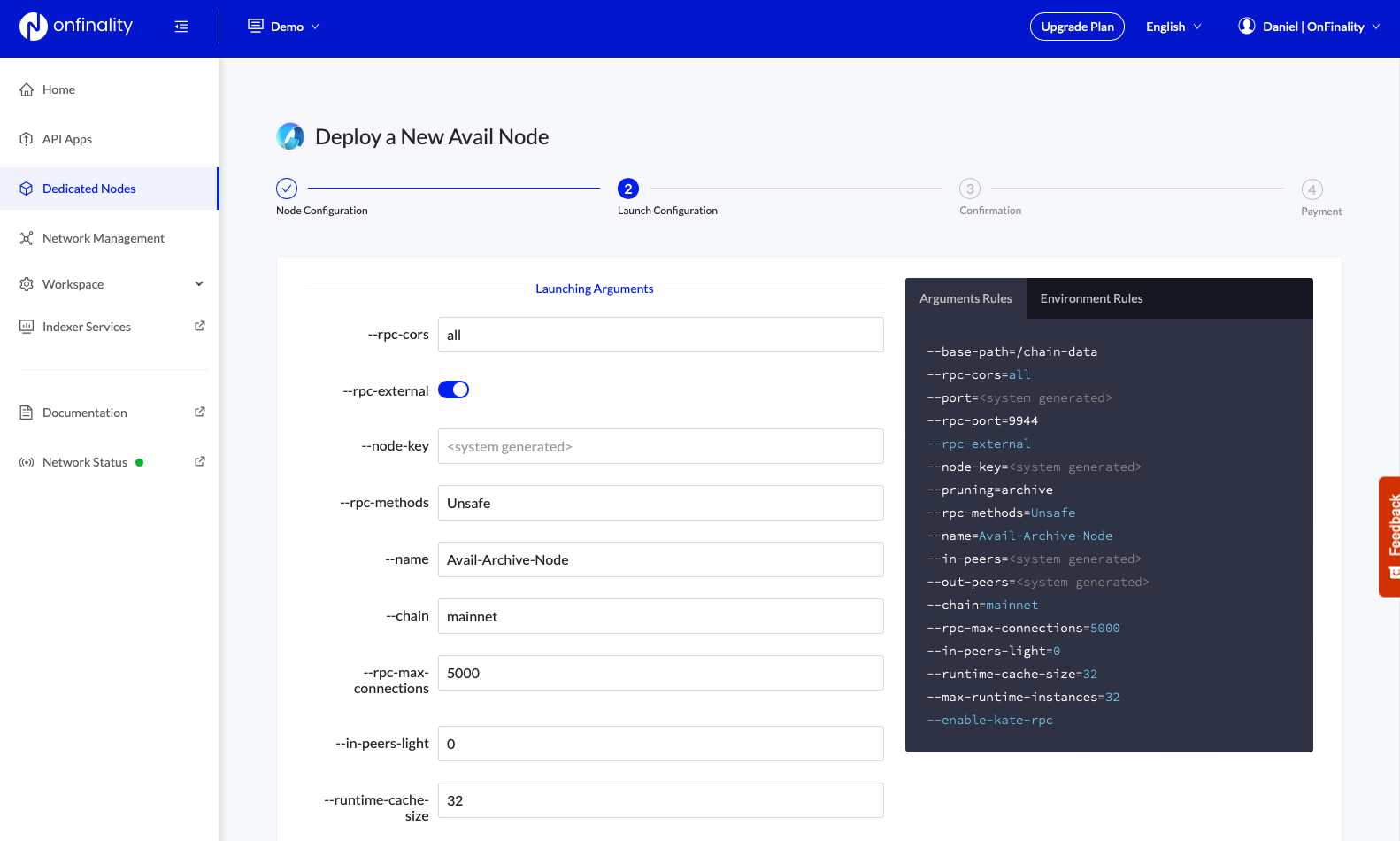Open the Demo workspace dropdown

coord(283,27)
